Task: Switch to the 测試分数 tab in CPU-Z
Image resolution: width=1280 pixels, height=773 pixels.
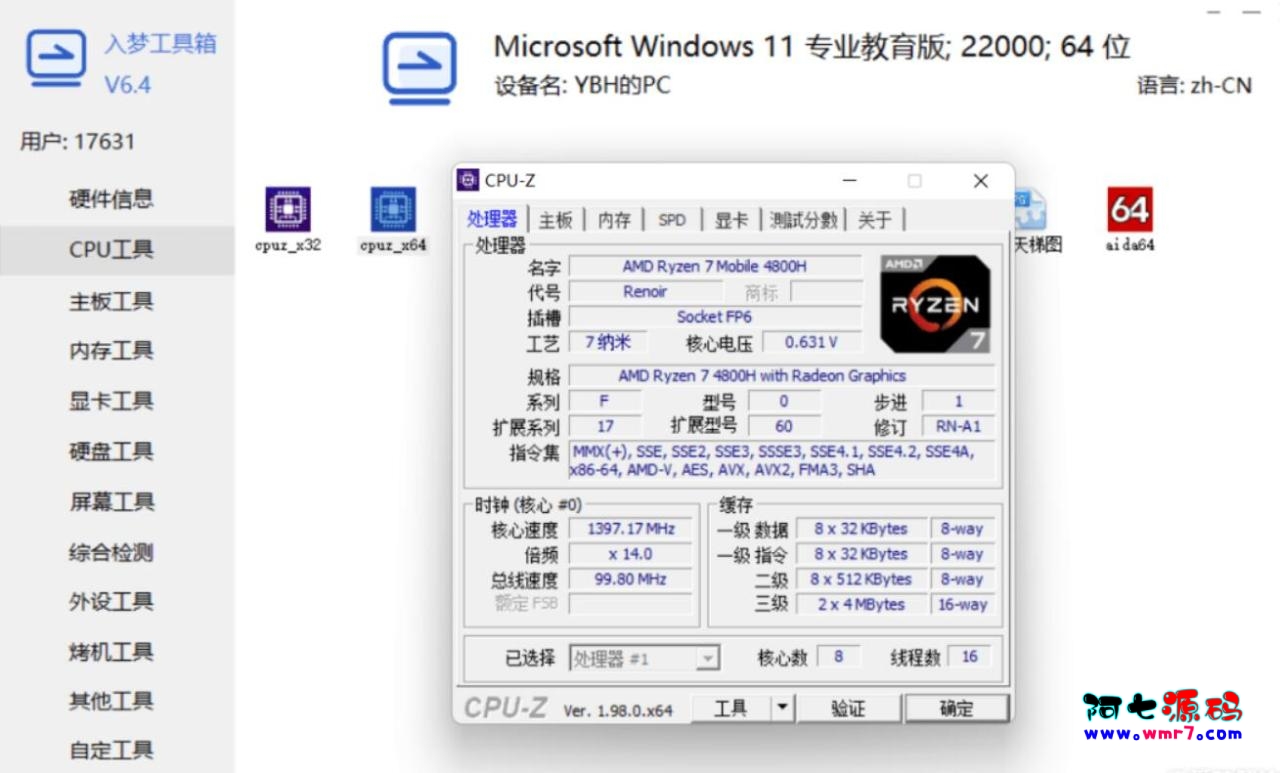Action: coord(804,220)
